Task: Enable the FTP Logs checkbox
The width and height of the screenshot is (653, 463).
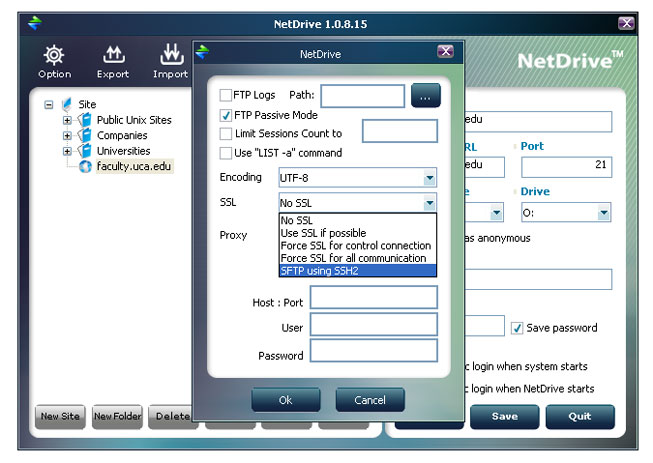Action: (x=226, y=95)
